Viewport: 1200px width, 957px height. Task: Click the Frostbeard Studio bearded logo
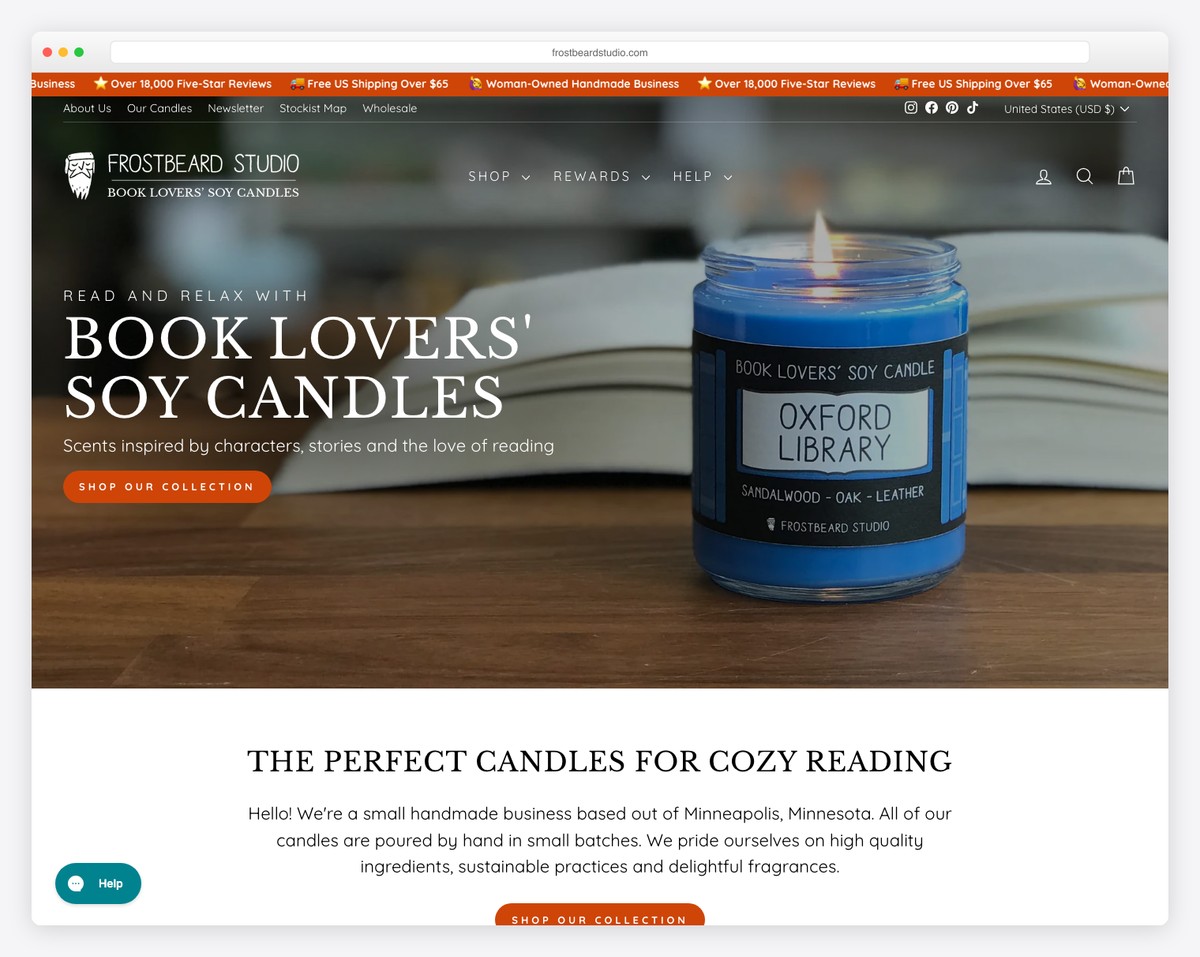pos(182,176)
